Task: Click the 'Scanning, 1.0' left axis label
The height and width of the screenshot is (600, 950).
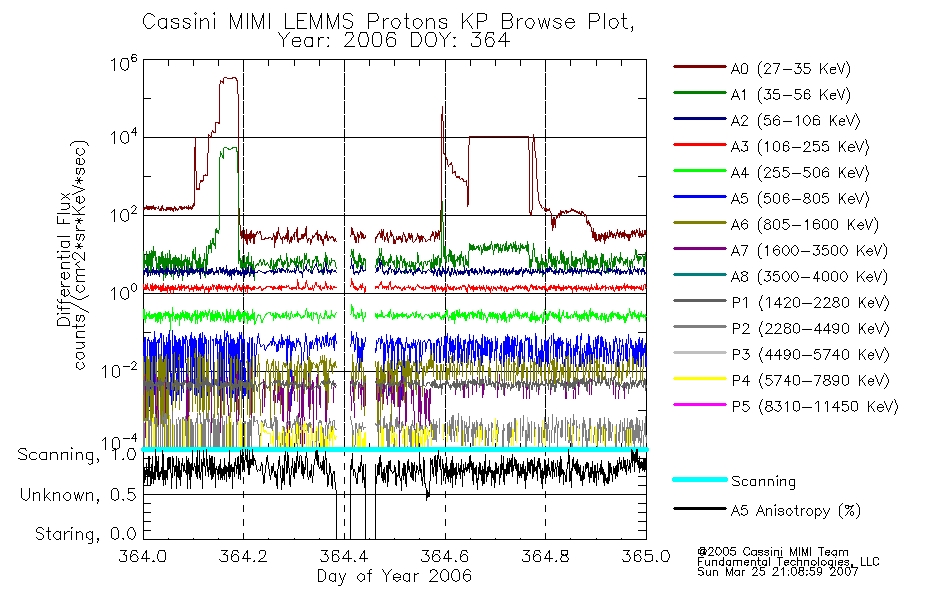Action: click(x=77, y=455)
